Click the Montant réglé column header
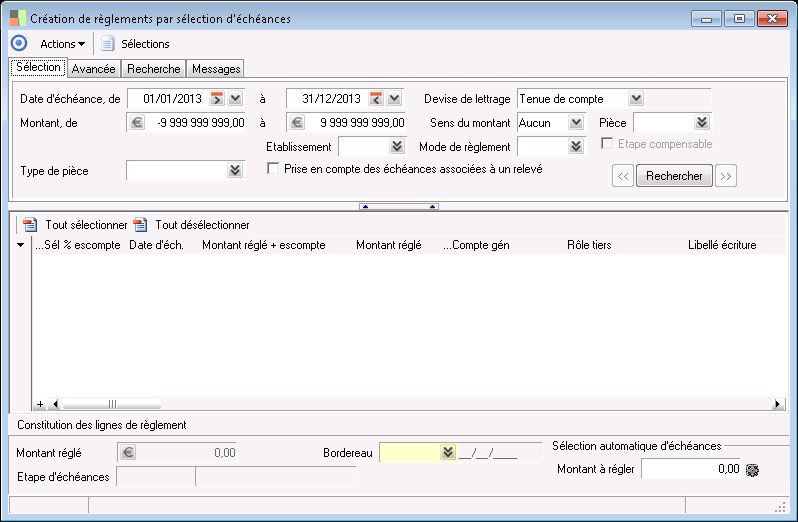The width and height of the screenshot is (798, 522). [389, 245]
